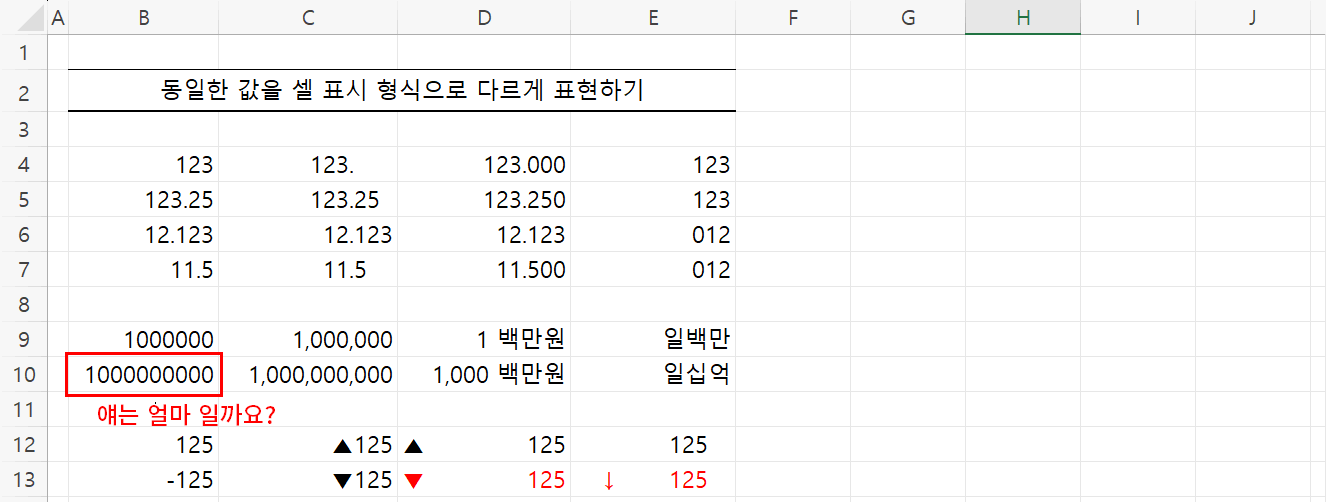This screenshot has width=1326, height=502.
Task: Select cell E9 showing '일백만'
Action: point(653,339)
